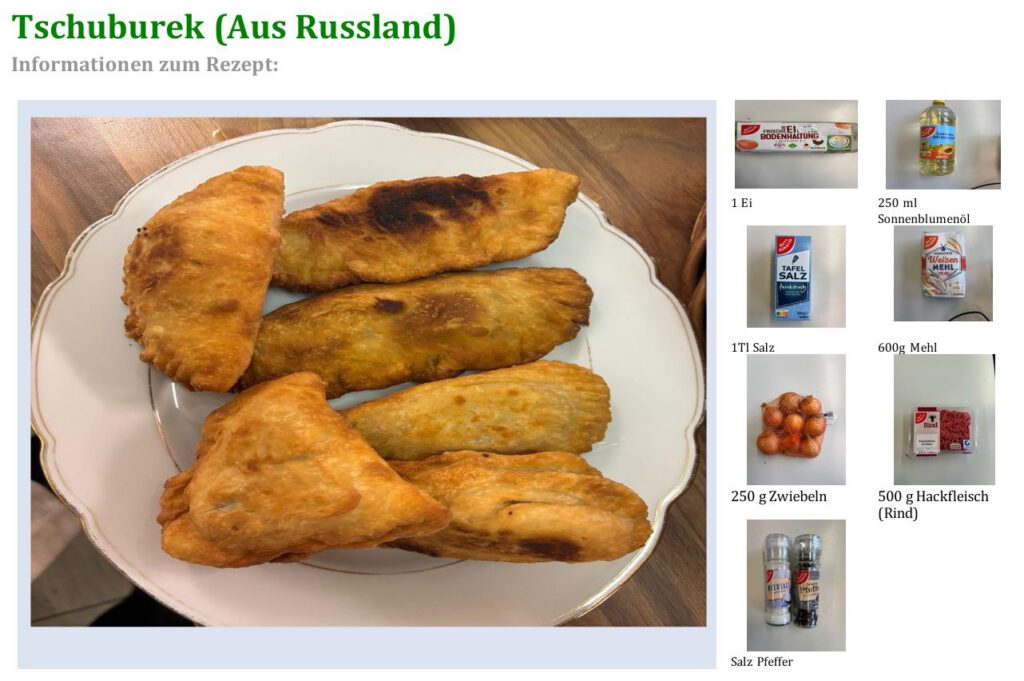The image size is (1024, 681).
Task: Click the 'Salz Pfeffer' caption
Action: pos(762,661)
